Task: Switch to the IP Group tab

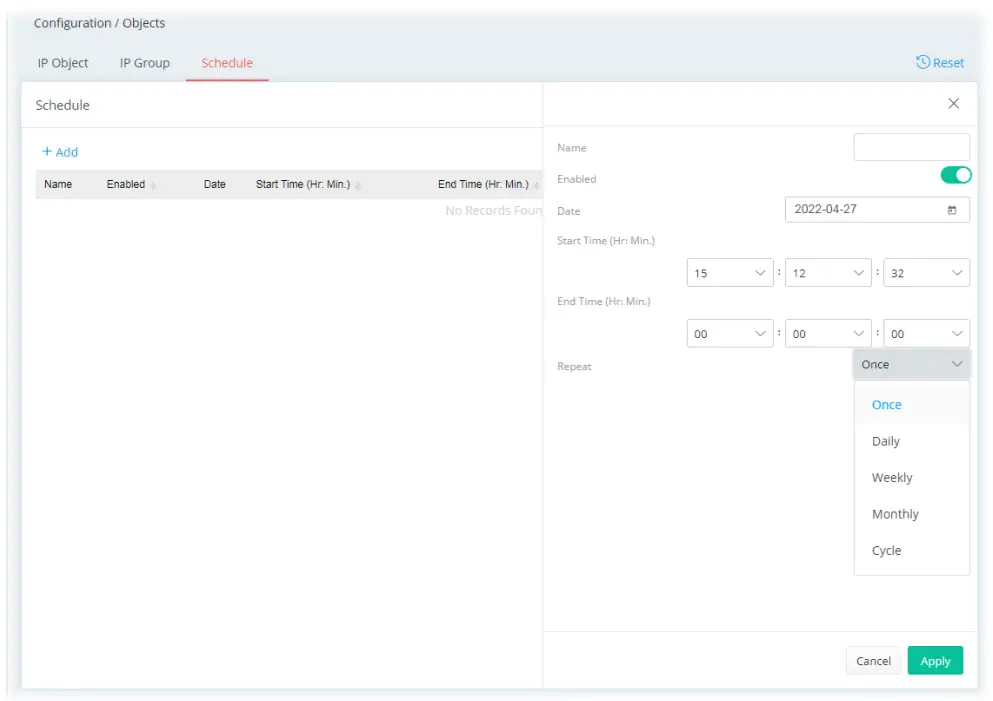Action: [143, 62]
